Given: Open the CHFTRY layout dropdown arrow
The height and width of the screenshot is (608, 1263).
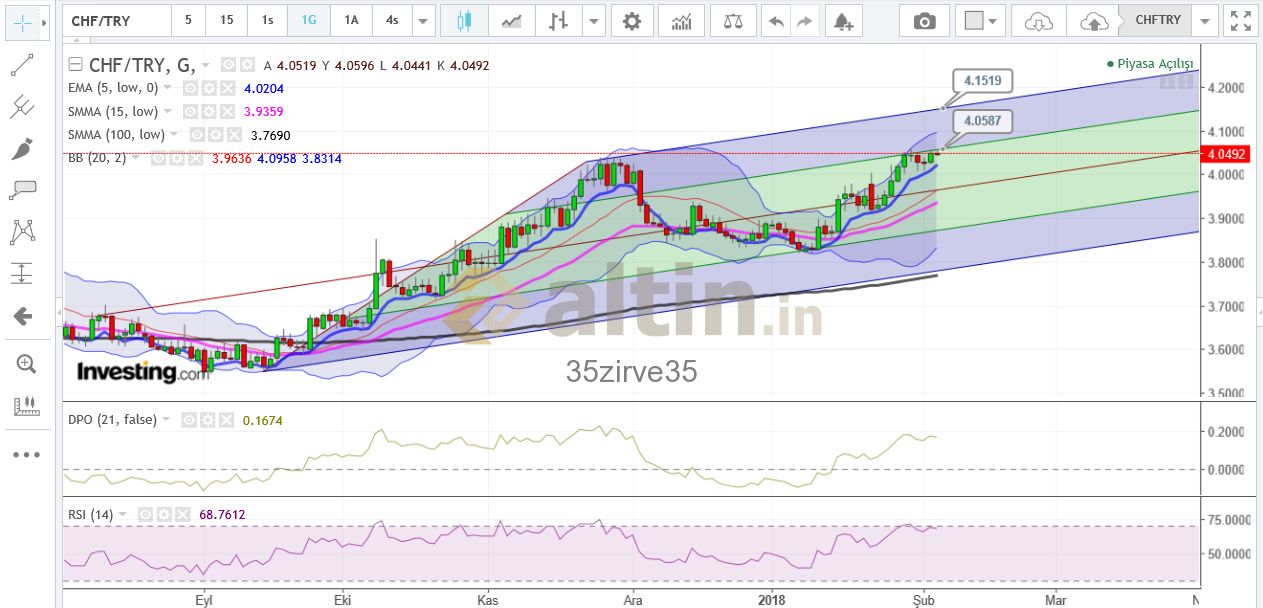Looking at the screenshot, I should (1207, 21).
